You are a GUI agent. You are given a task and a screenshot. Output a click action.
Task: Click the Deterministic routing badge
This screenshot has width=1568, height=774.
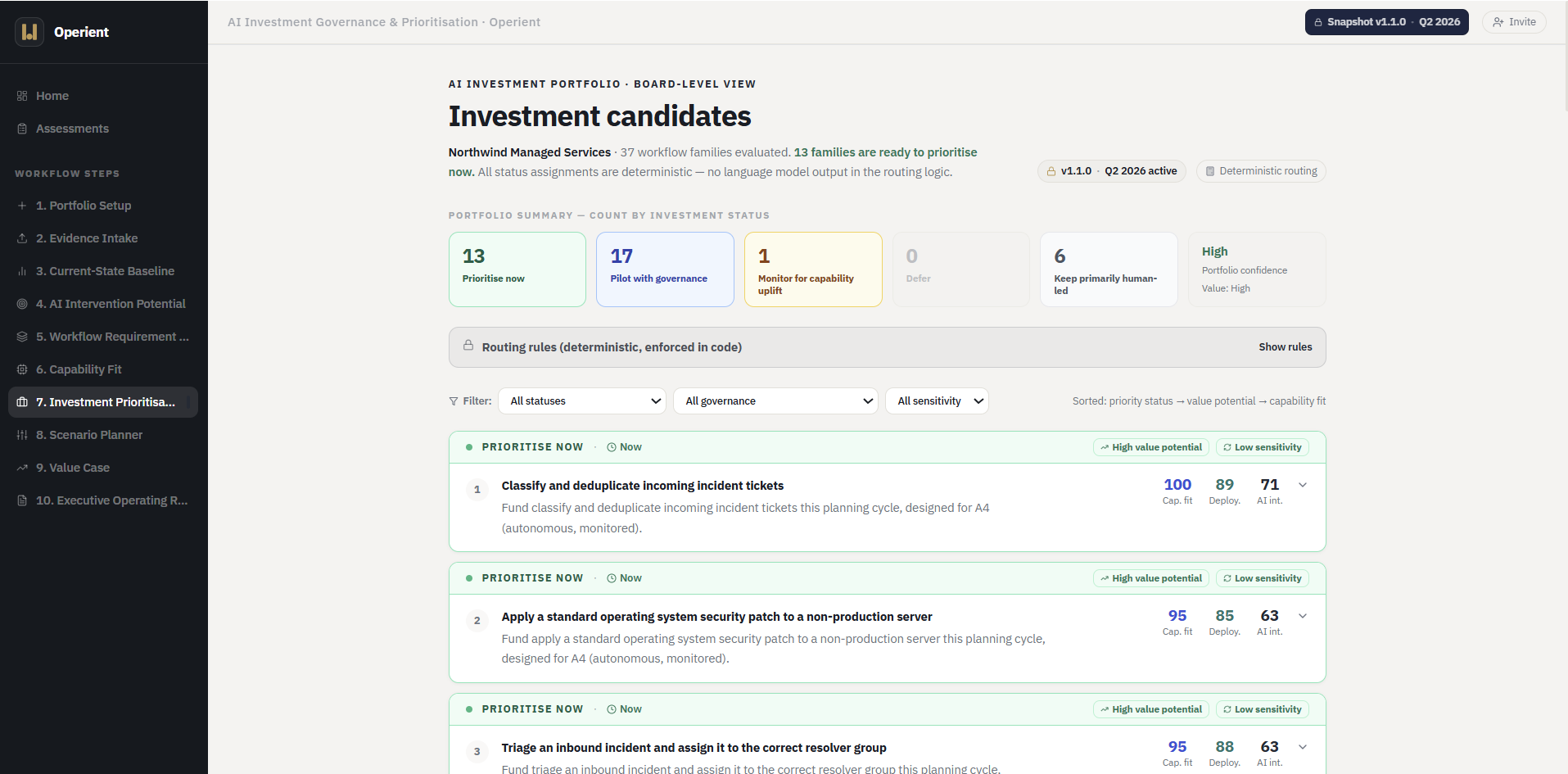(1261, 171)
